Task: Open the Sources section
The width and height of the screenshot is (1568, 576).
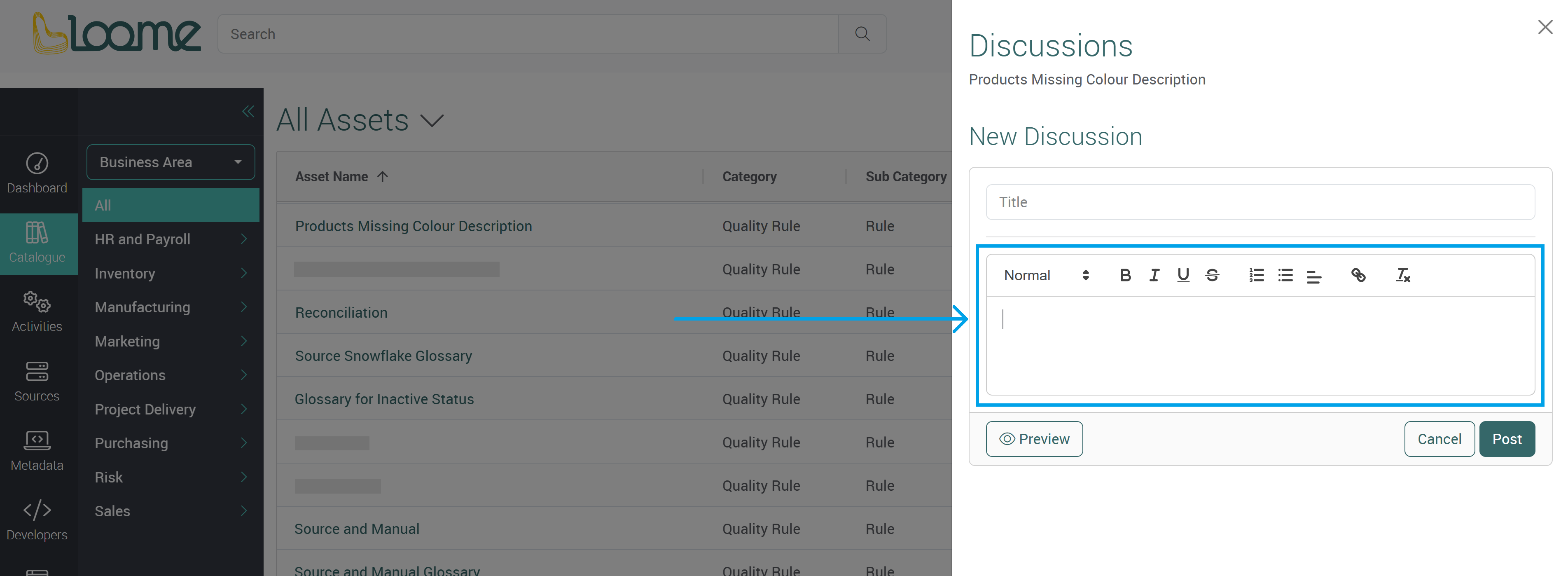Action: coord(37,382)
